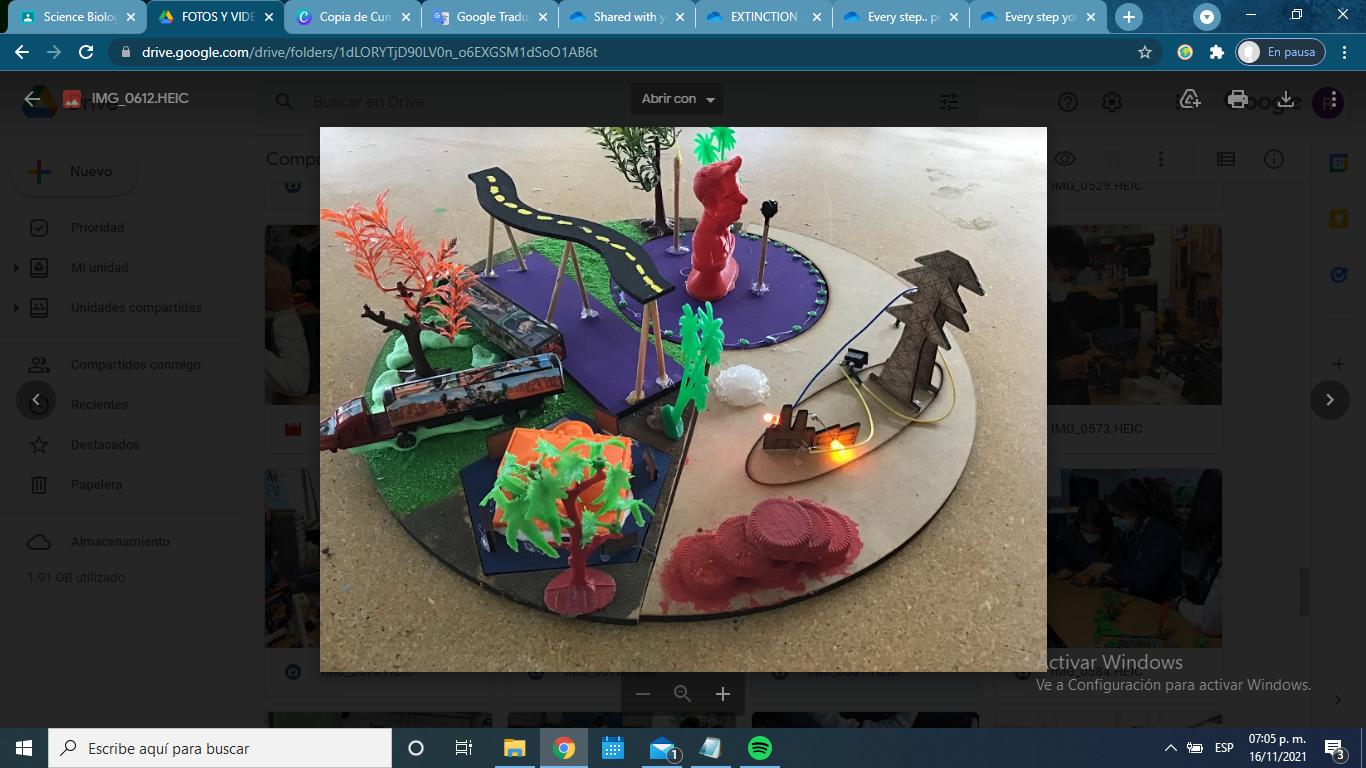The height and width of the screenshot is (768, 1366).
Task: Navigate back in Chrome
Action: (22, 52)
